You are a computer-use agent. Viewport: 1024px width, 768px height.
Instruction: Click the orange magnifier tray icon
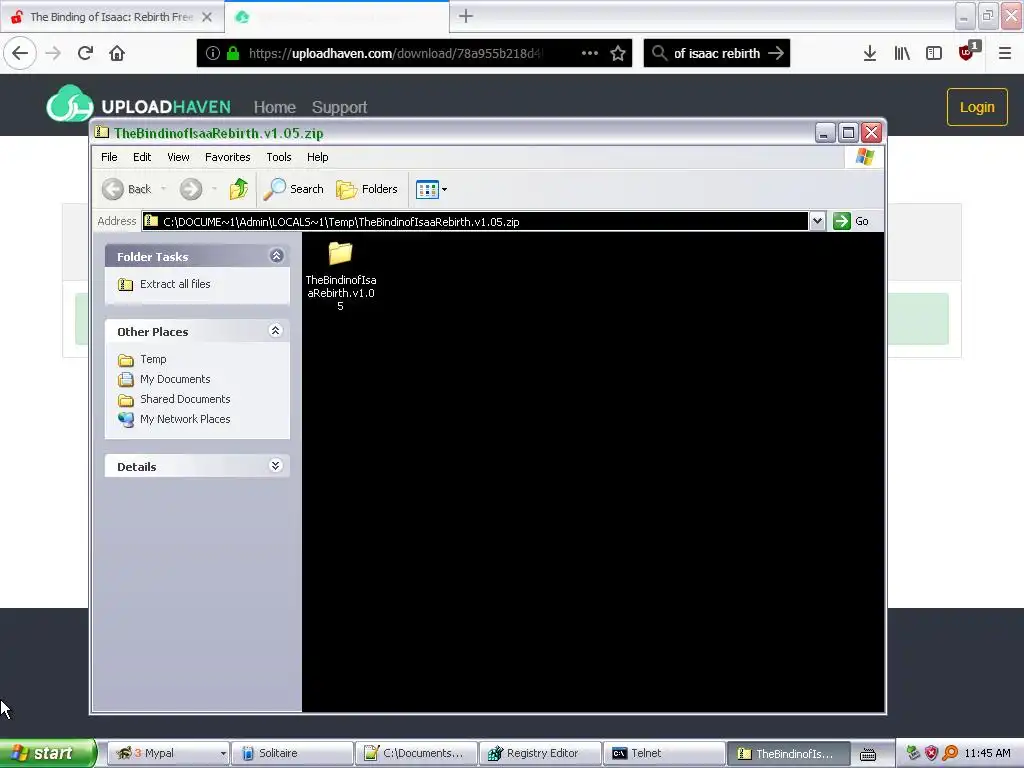pyautogui.click(x=950, y=754)
